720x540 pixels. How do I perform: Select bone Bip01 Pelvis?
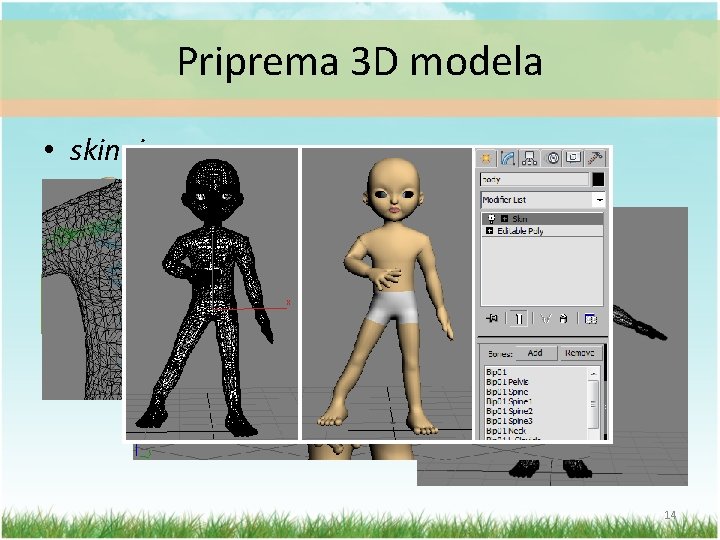click(x=536, y=382)
